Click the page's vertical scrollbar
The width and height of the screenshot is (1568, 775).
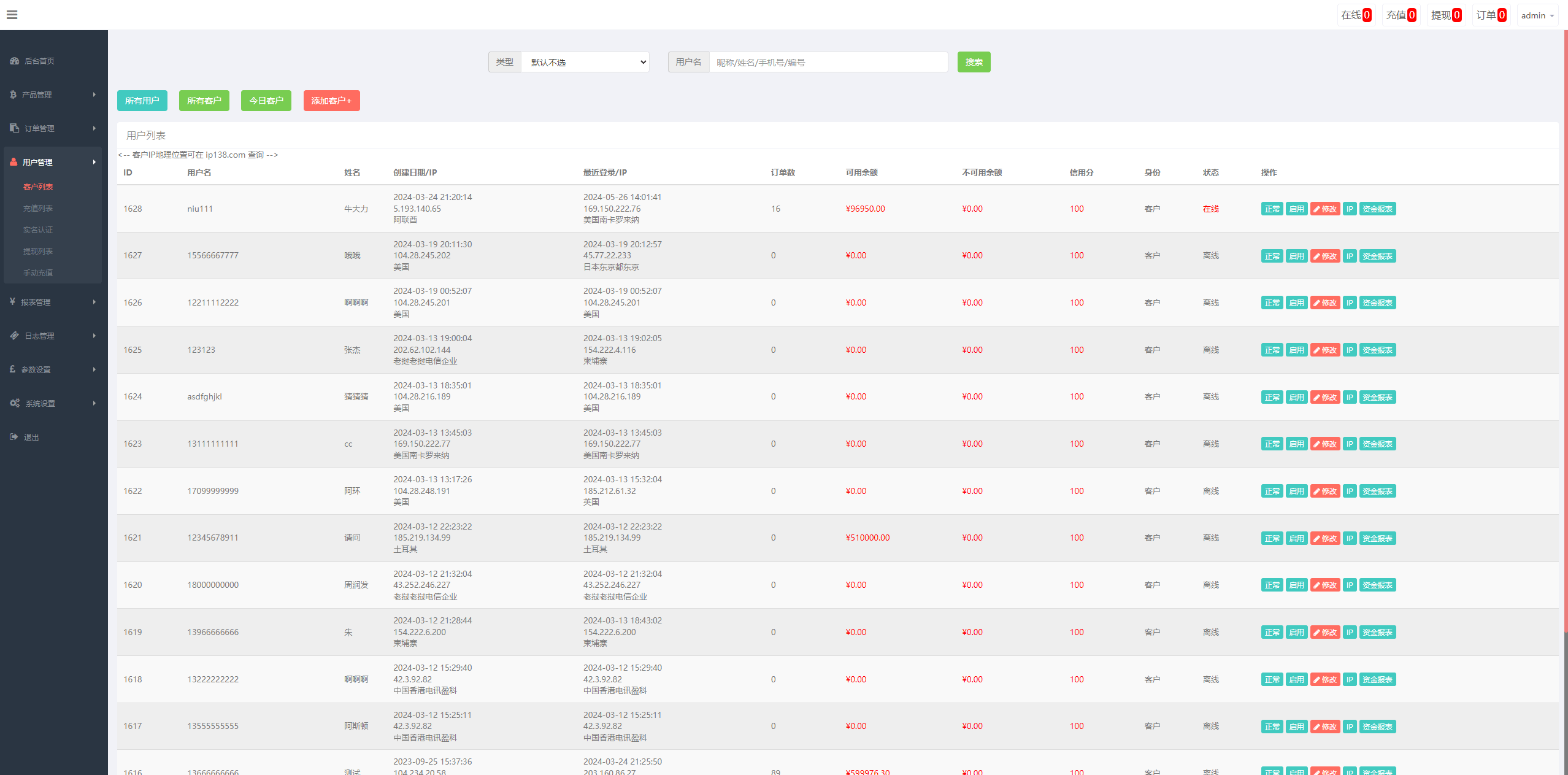pos(1565,331)
